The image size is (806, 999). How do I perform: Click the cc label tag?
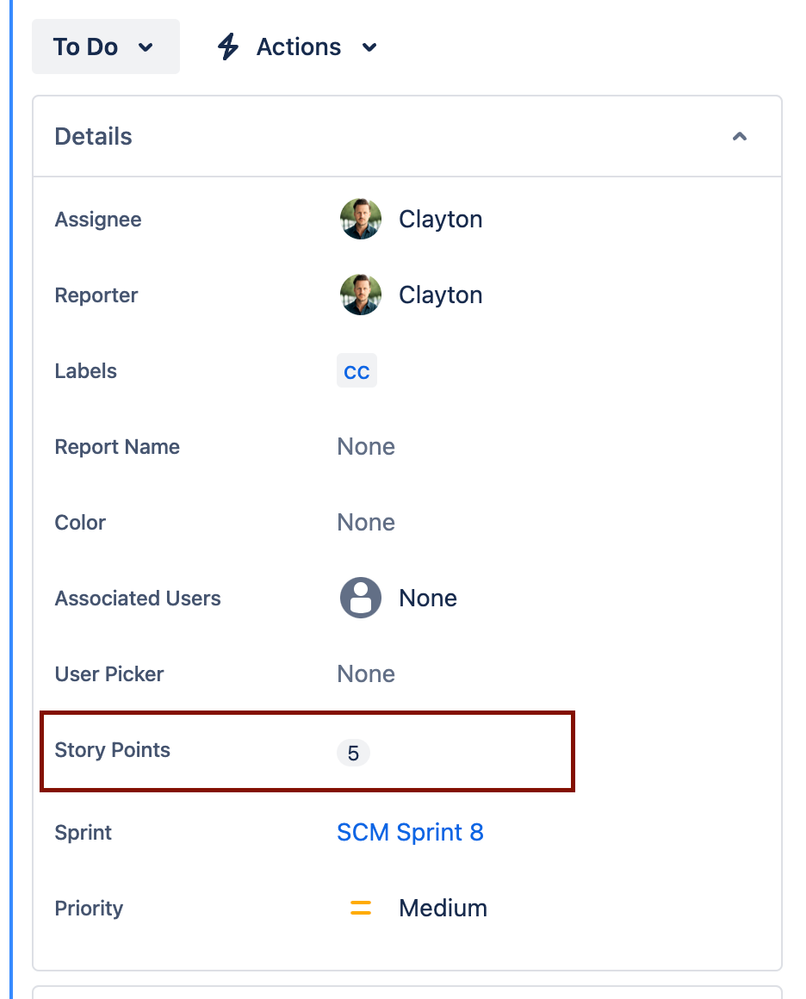tap(357, 371)
